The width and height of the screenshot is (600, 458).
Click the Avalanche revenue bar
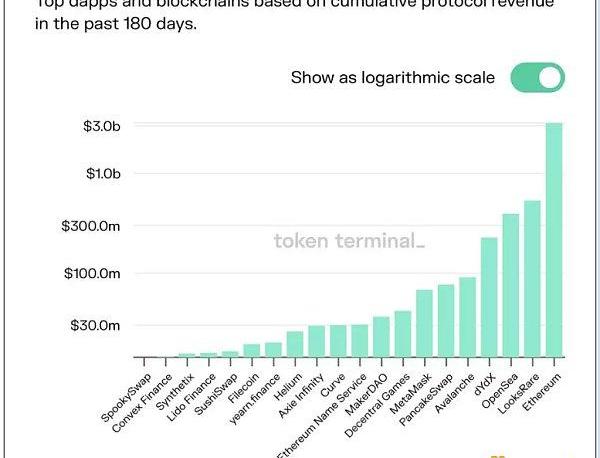tap(467, 317)
